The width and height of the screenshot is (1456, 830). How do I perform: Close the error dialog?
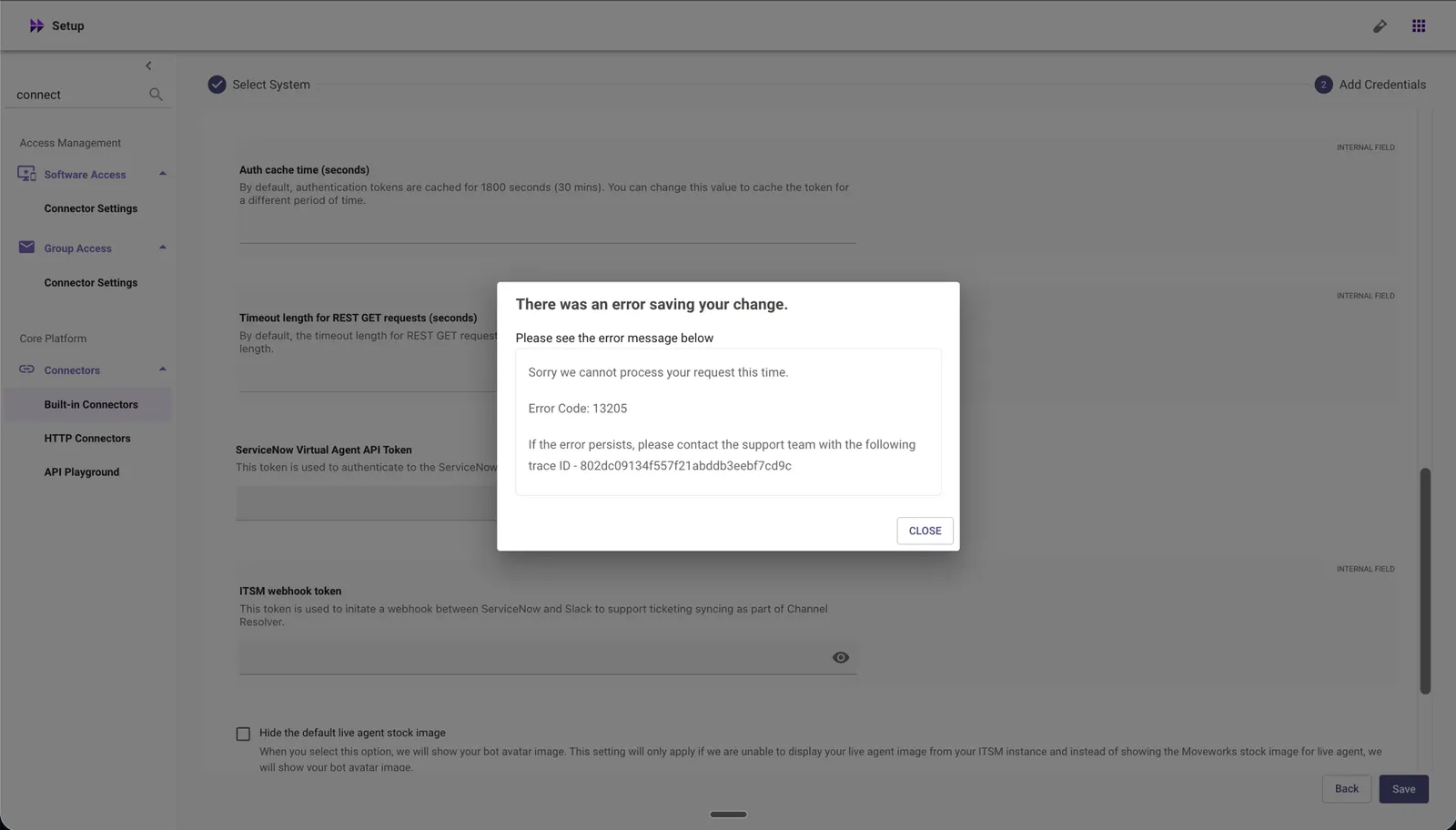click(x=925, y=531)
